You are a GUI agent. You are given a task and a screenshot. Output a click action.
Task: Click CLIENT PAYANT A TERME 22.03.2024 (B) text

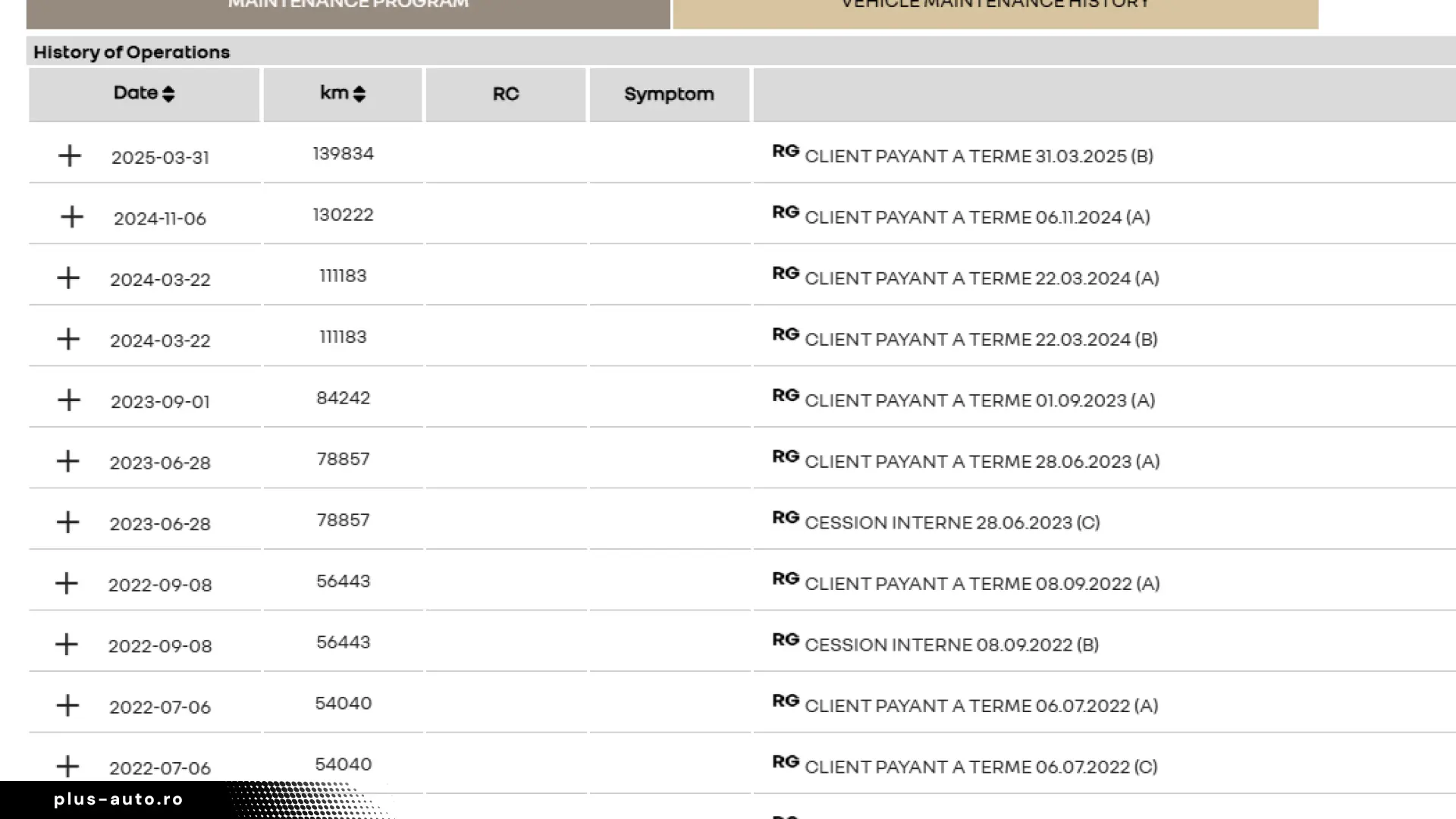point(981,340)
